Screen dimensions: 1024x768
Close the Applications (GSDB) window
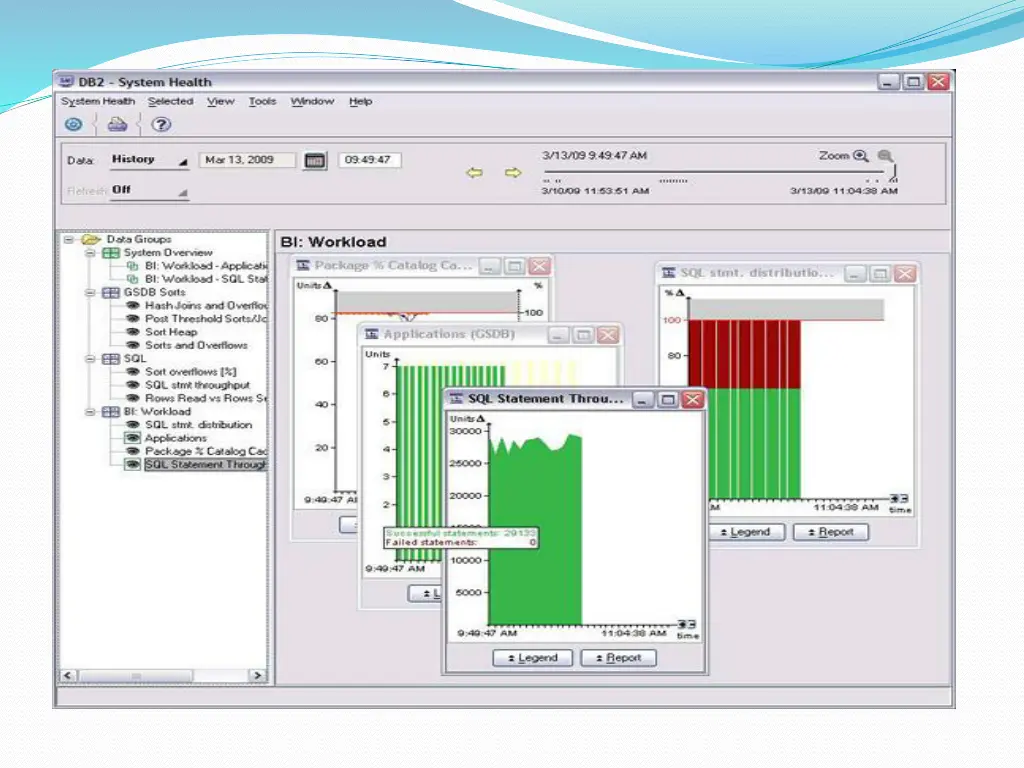(x=608, y=335)
